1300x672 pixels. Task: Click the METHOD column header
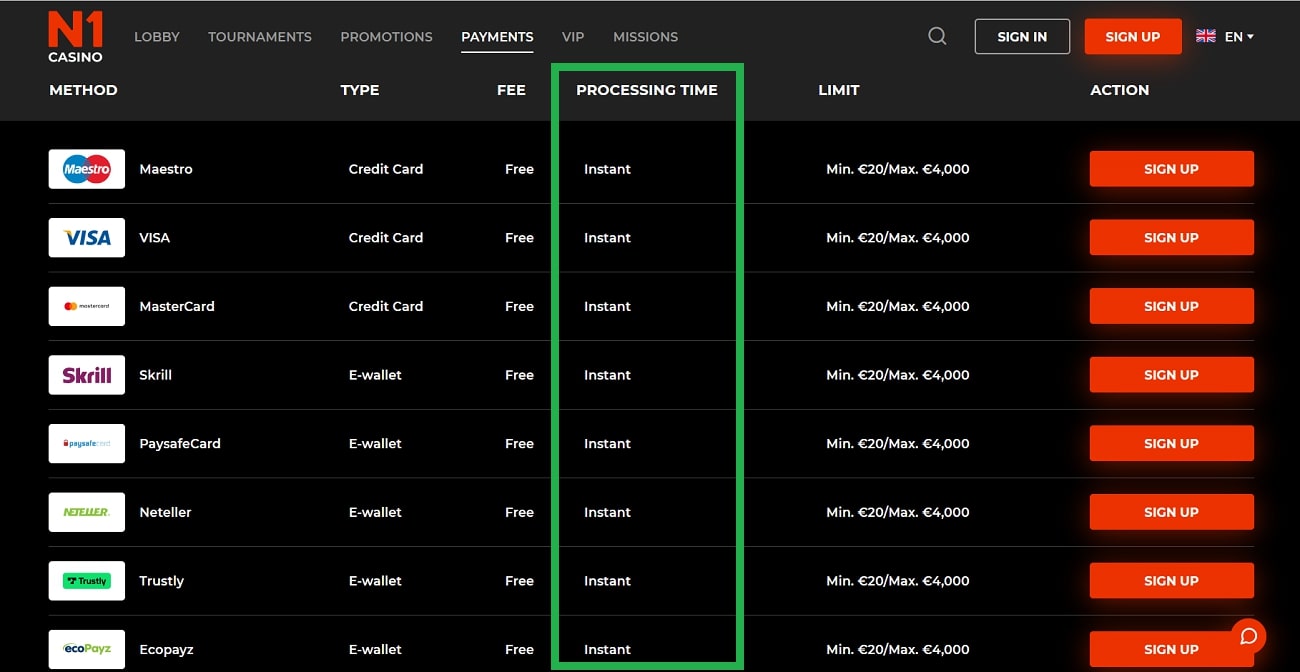coord(83,90)
